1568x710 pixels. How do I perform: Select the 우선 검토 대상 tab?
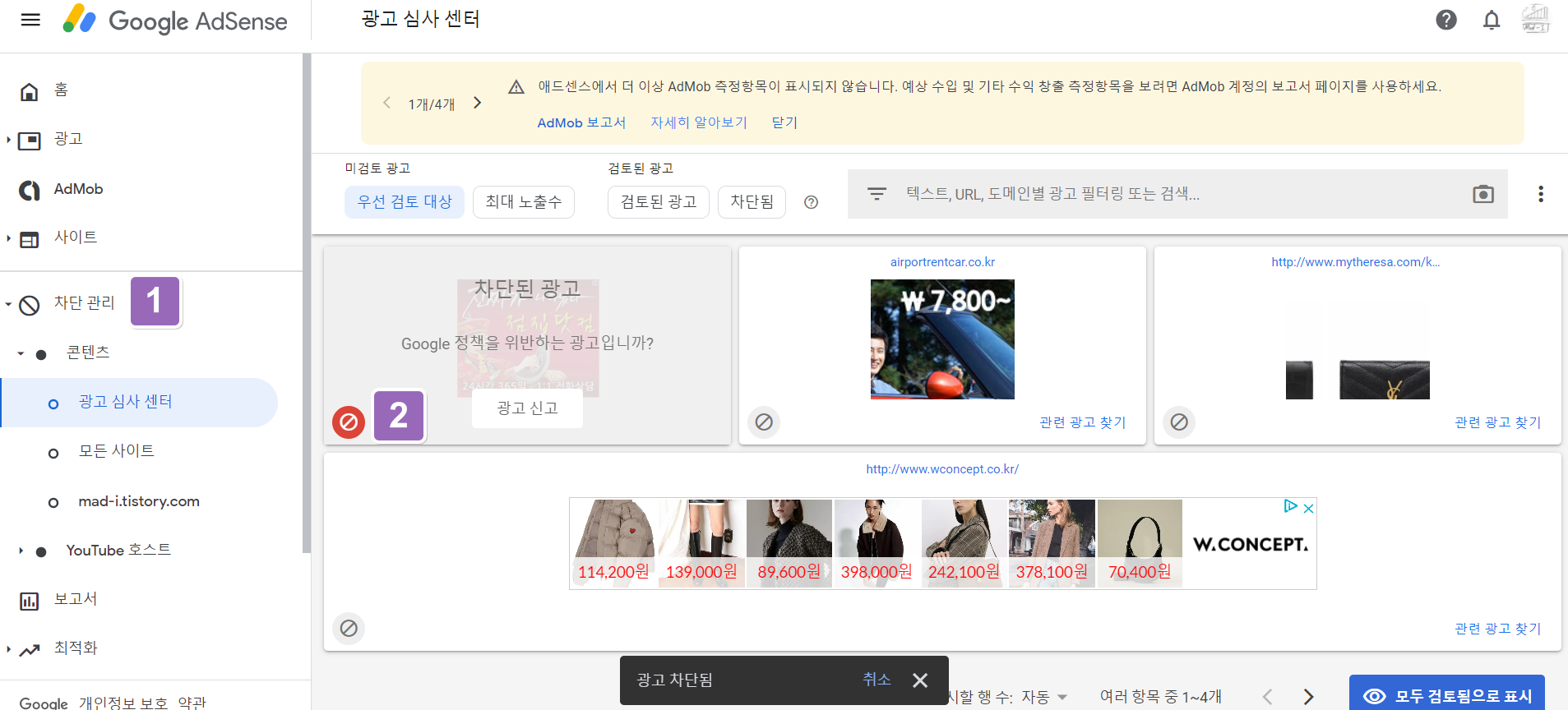(405, 202)
